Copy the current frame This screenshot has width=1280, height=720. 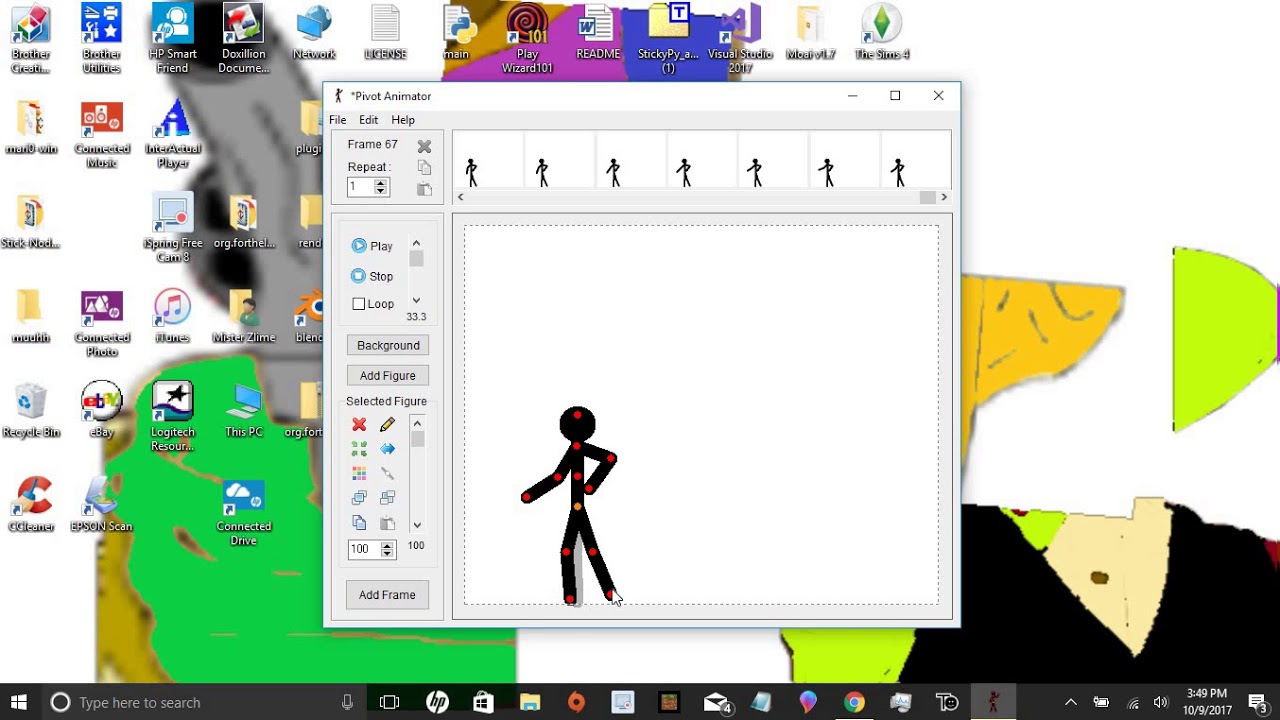pyautogui.click(x=424, y=167)
